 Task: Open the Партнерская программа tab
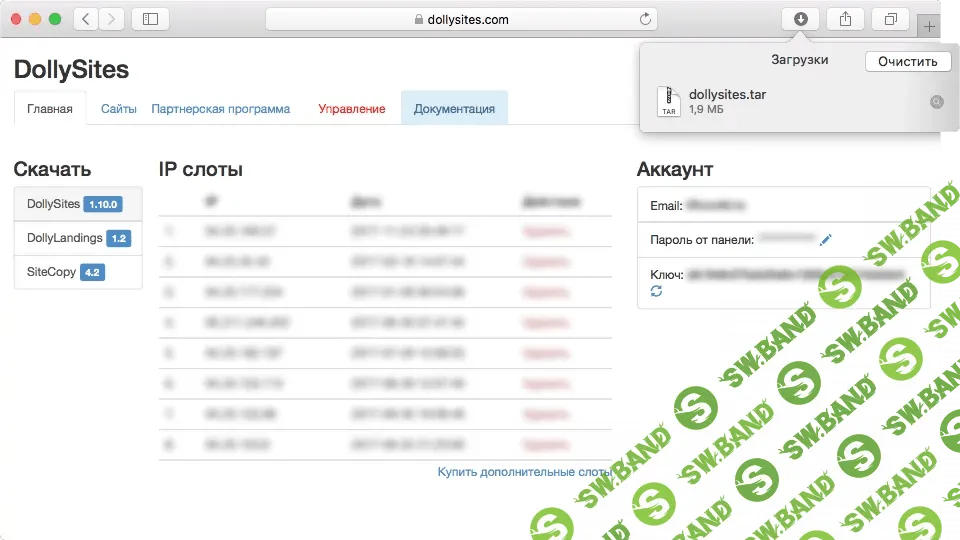(x=220, y=108)
